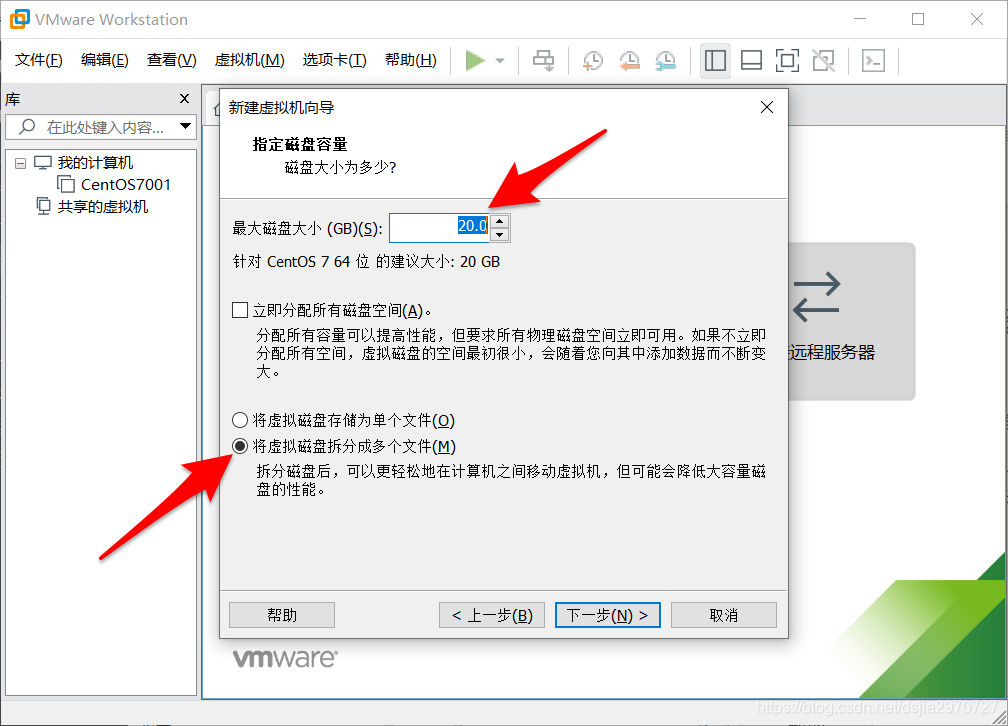Click the 下一步(N) next button
Image resolution: width=1008 pixels, height=726 pixels.
pyautogui.click(x=608, y=615)
